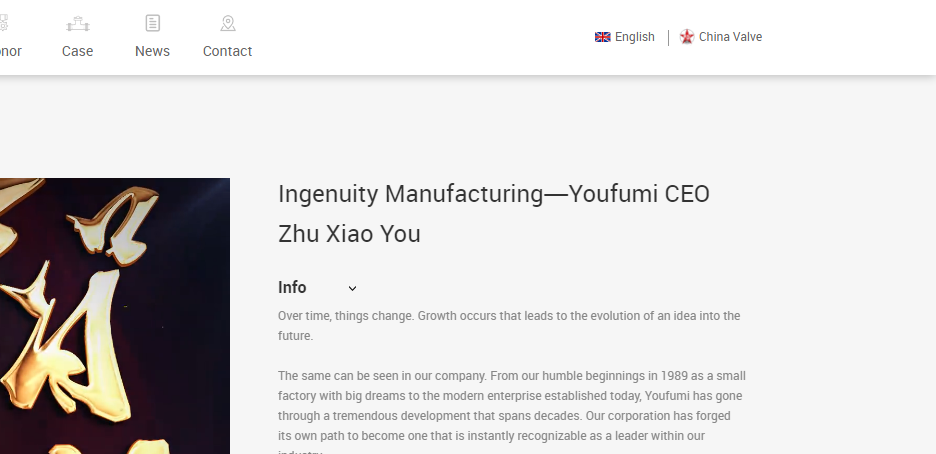
Task: Open the partially visible Honor menu label
Action: [x=11, y=51]
